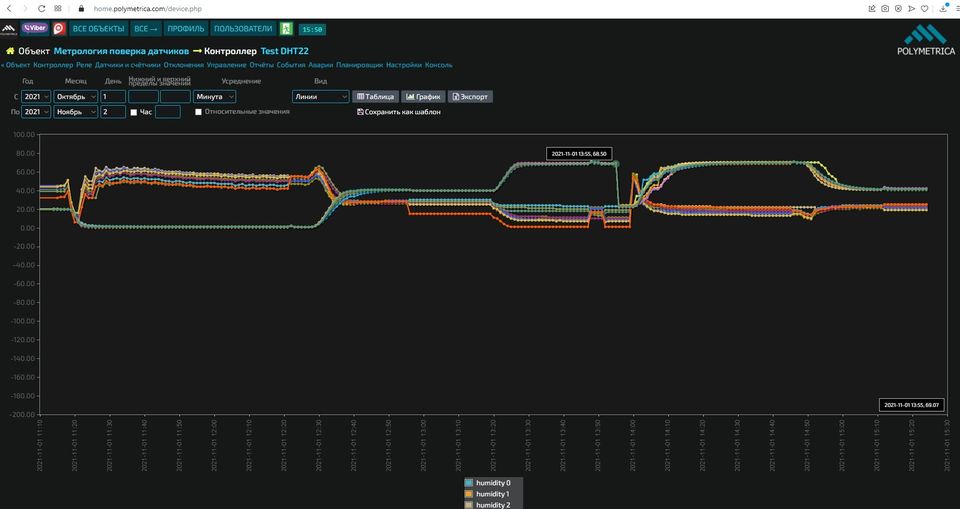This screenshot has width=960, height=509.
Task: Open the Отклонения tab
Action: pyautogui.click(x=184, y=65)
